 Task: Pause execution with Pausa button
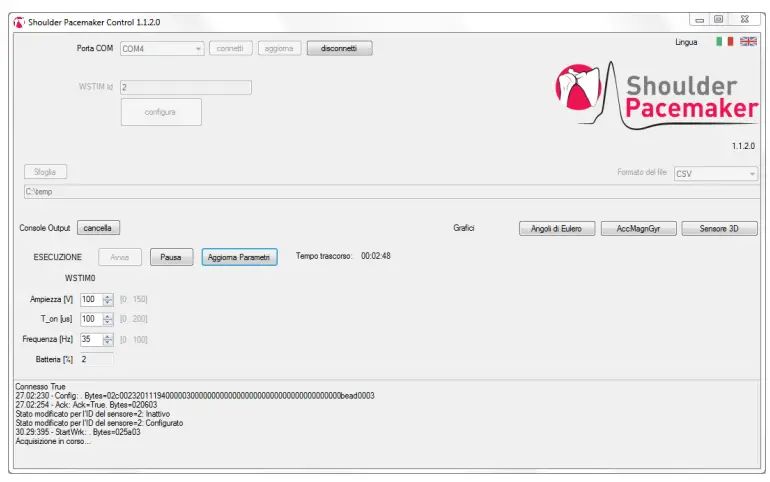pos(171,257)
